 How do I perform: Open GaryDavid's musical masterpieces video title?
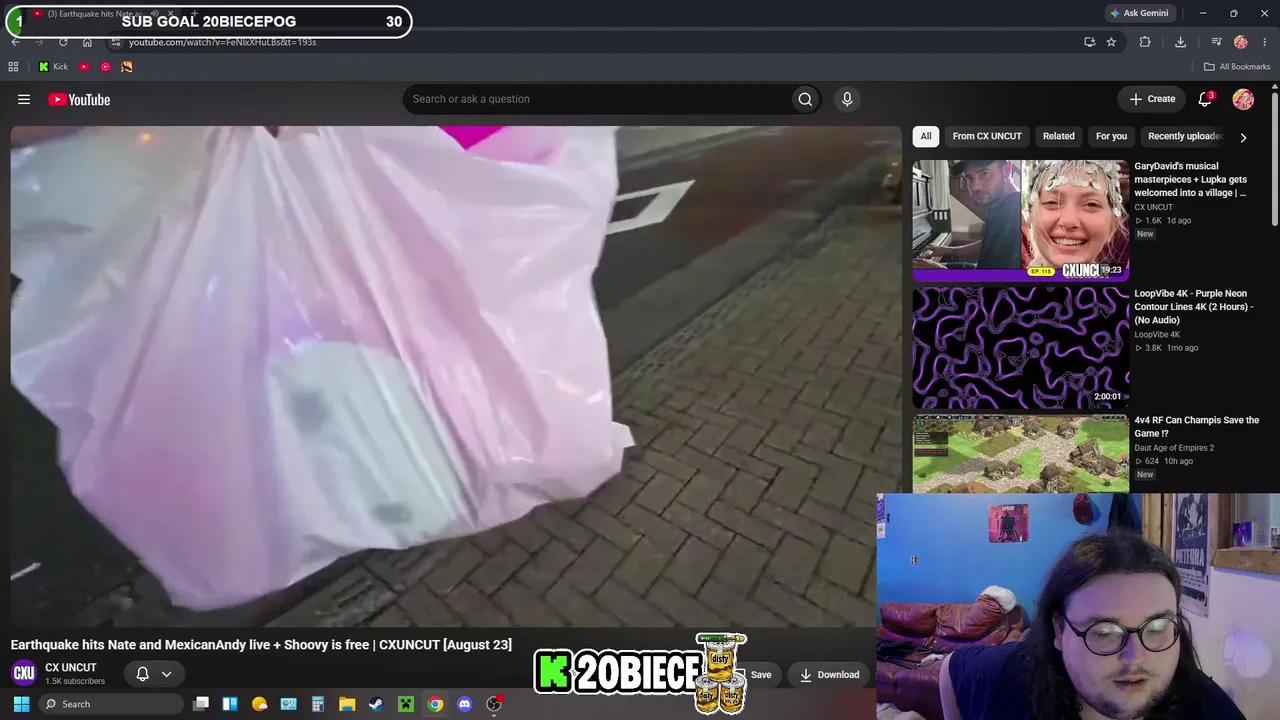pyautogui.click(x=1191, y=179)
